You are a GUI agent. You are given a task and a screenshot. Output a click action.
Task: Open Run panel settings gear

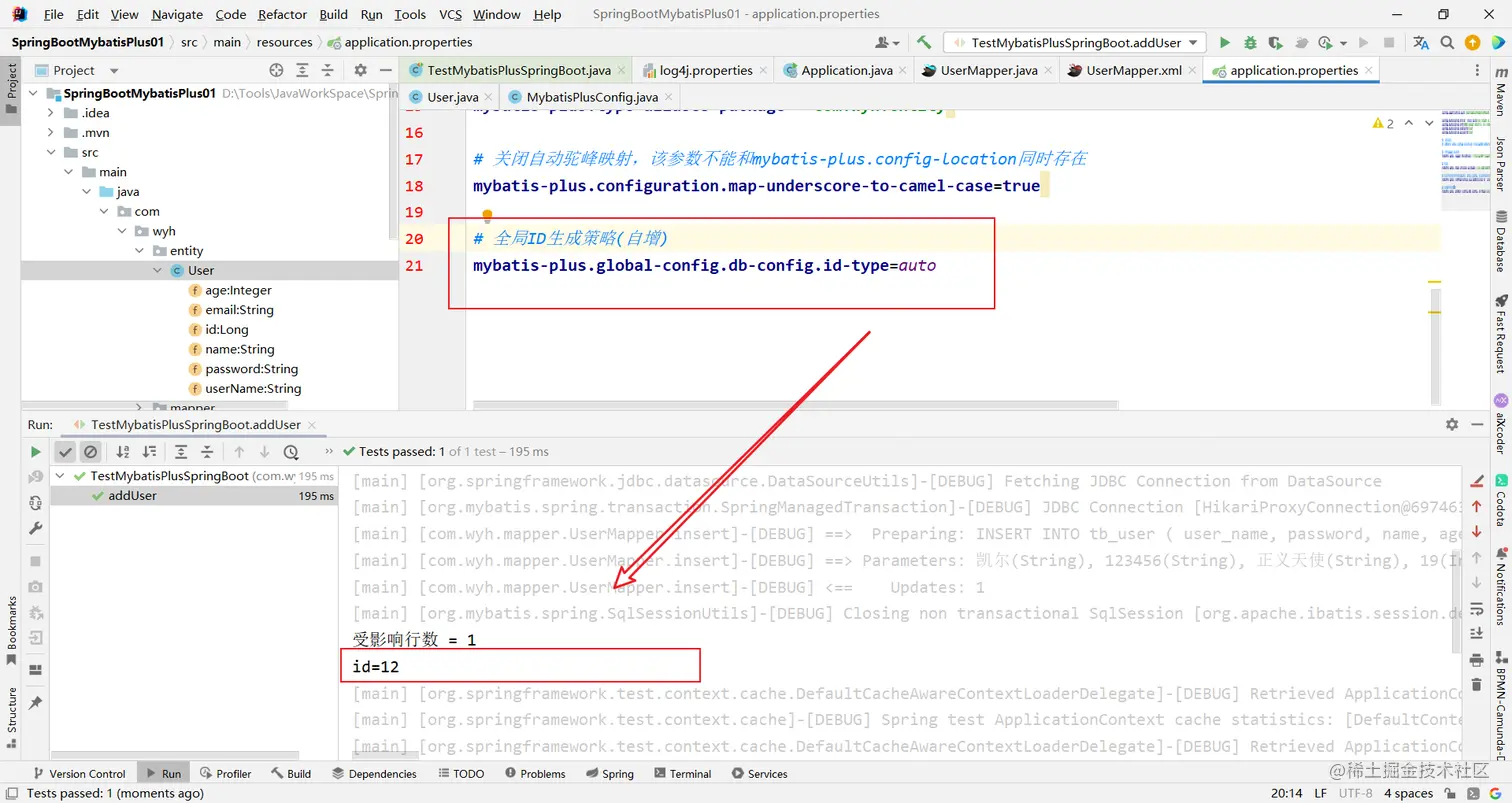(x=1452, y=425)
